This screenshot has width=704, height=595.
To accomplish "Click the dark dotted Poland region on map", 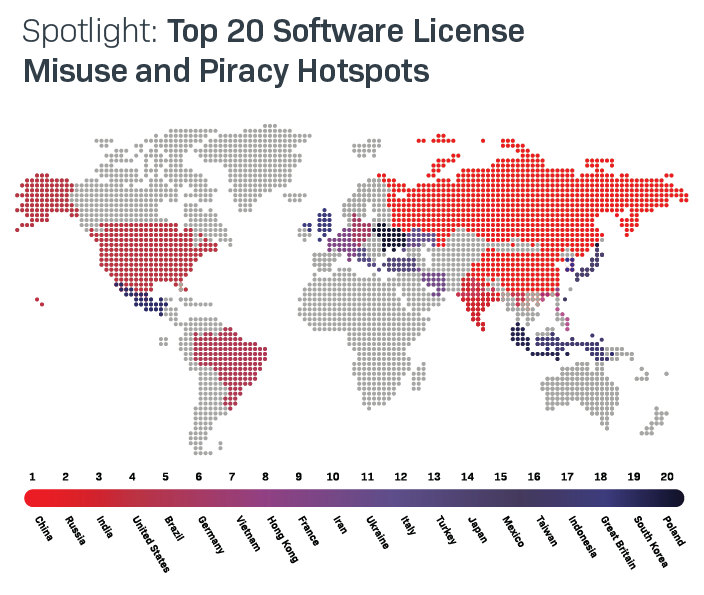I will pos(390,236).
